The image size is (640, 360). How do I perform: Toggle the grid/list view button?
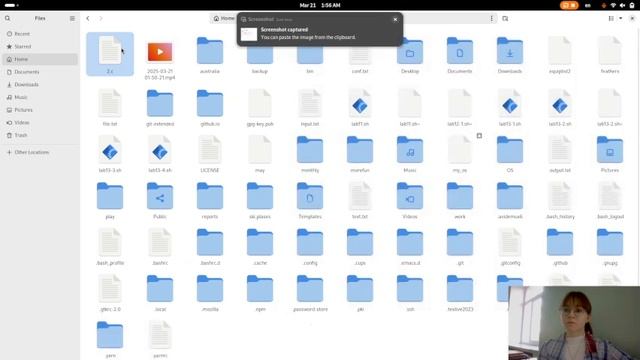click(611, 18)
